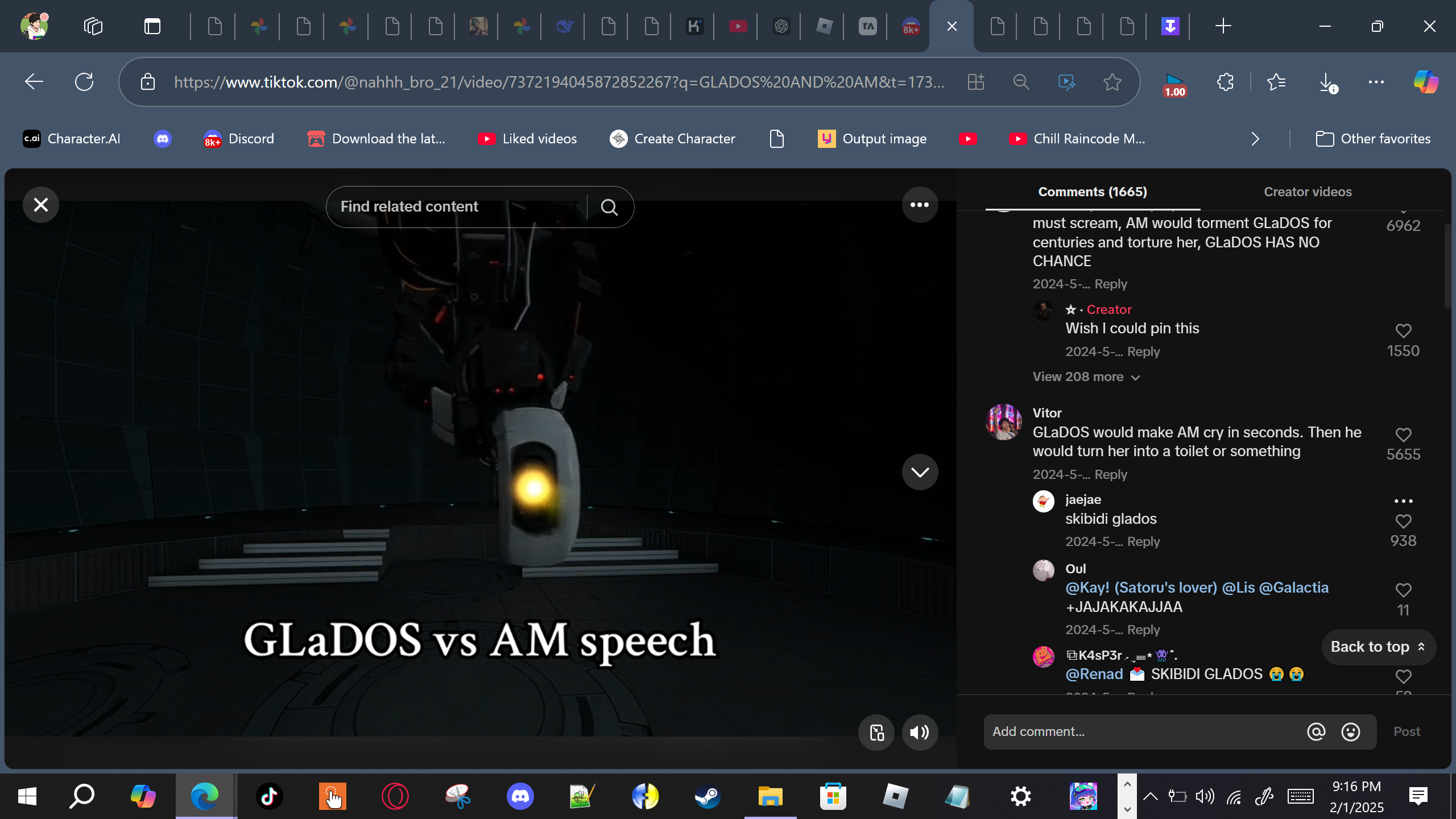Screen dimensions: 1456x819
Task: Expand the favorites bar overflow chevron
Action: tap(1255, 139)
